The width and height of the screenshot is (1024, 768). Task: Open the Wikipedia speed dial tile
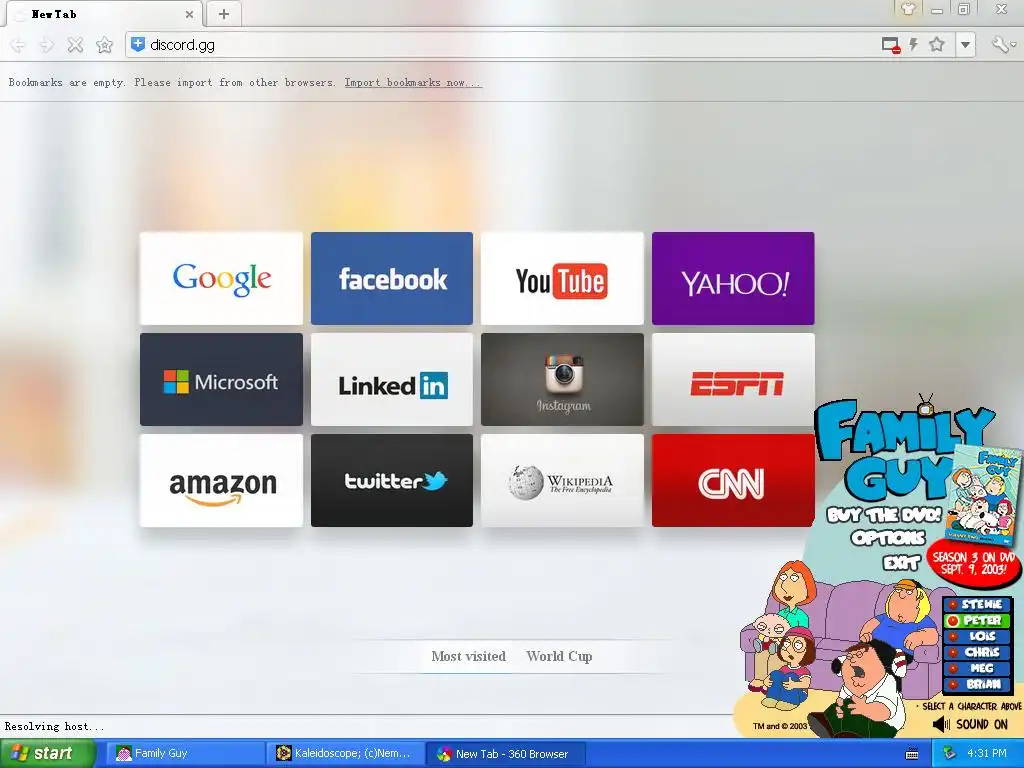(562, 481)
